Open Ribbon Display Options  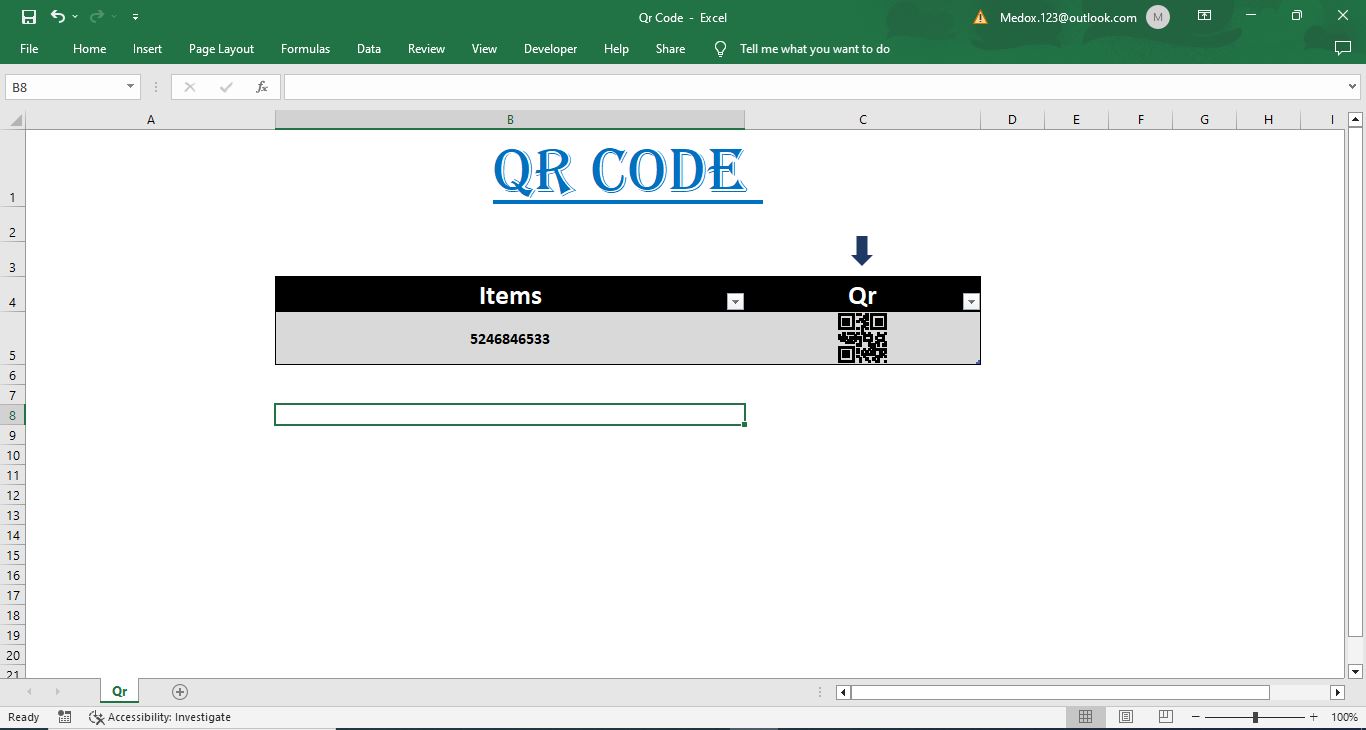[1205, 16]
